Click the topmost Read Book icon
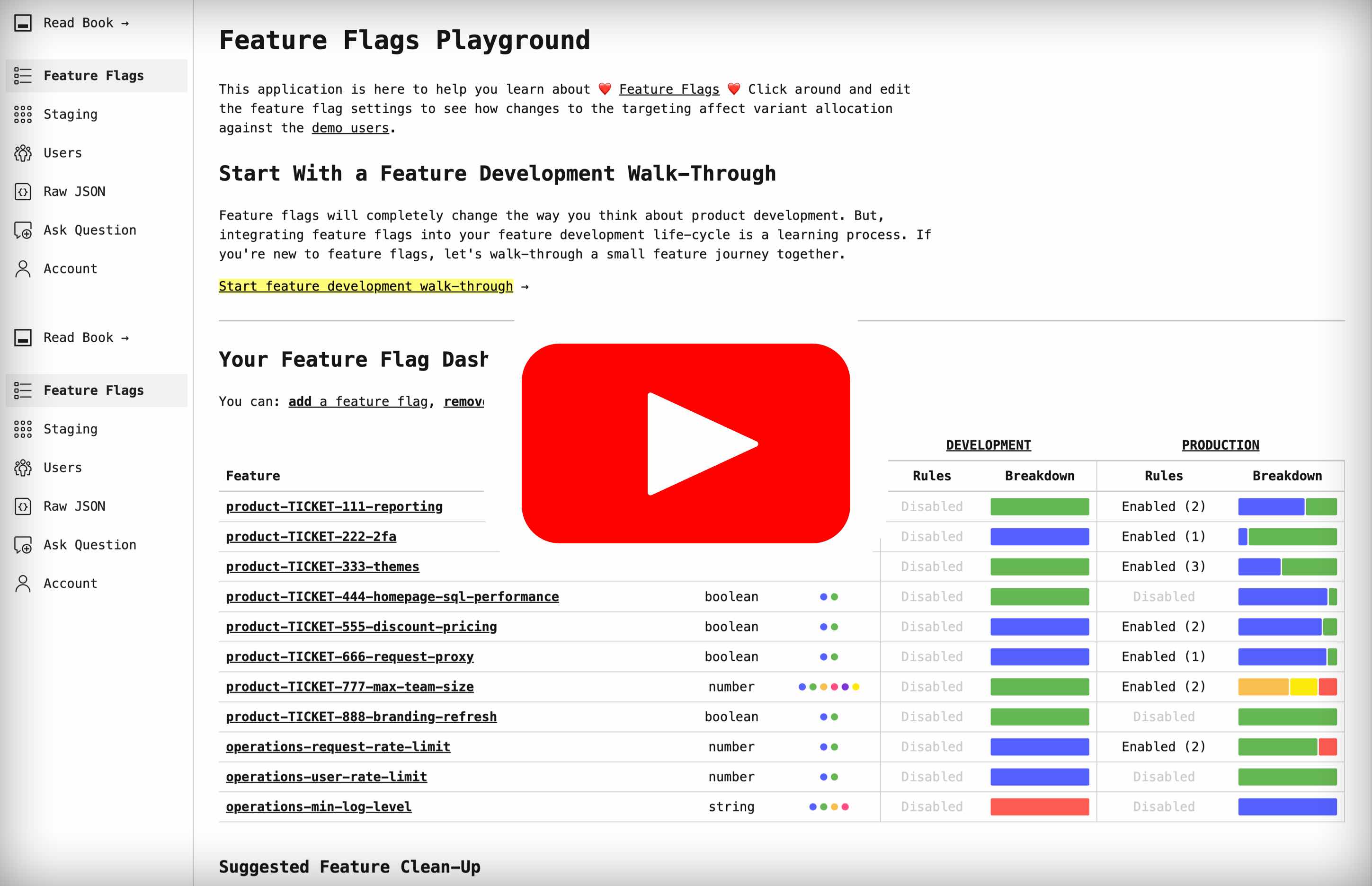1372x886 pixels. (x=22, y=23)
